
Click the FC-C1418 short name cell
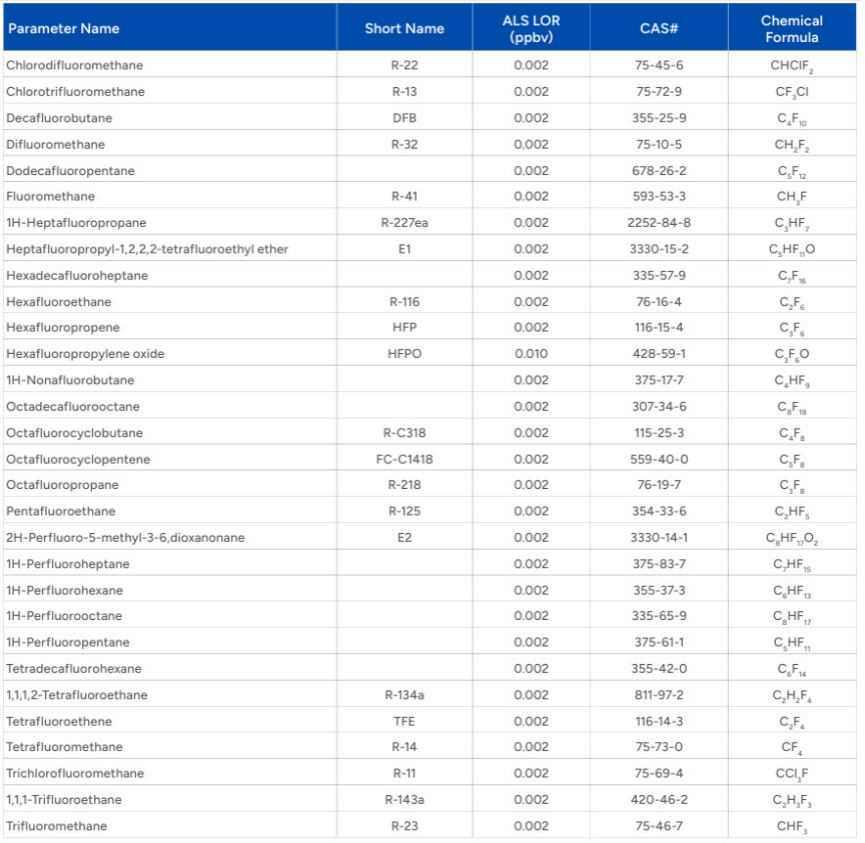[403, 458]
